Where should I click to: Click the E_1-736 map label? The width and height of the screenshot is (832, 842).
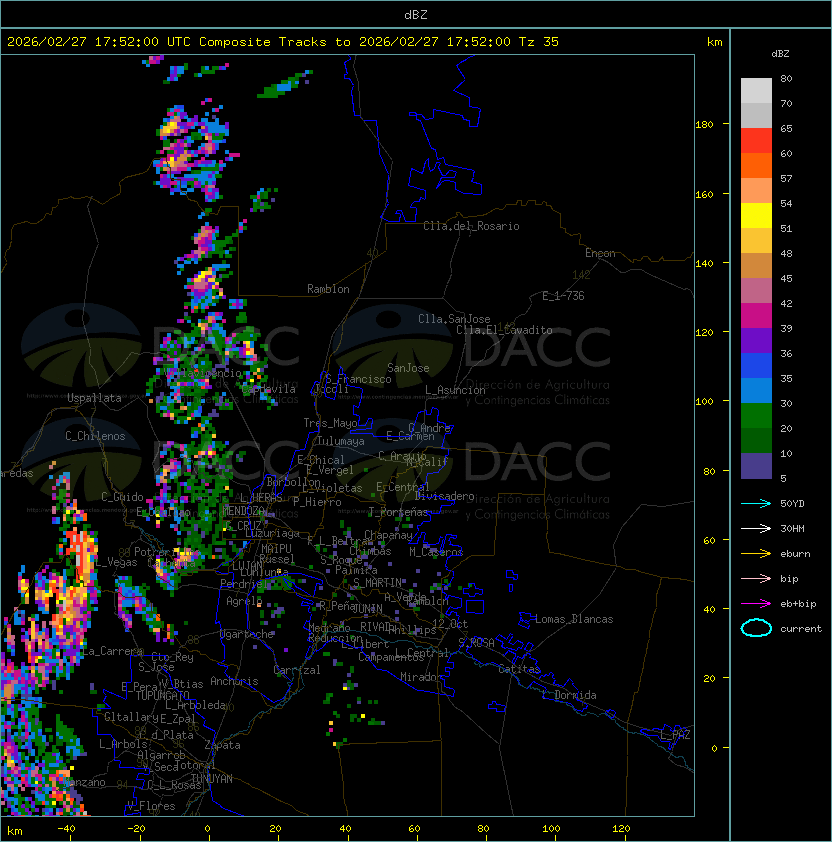[563, 296]
